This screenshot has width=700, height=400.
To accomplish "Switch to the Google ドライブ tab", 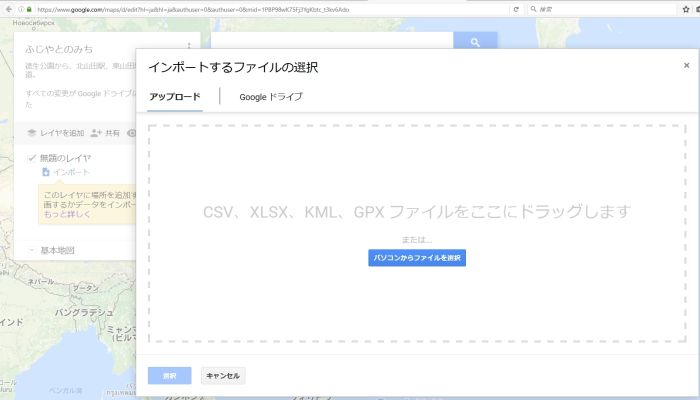I will tap(271, 97).
